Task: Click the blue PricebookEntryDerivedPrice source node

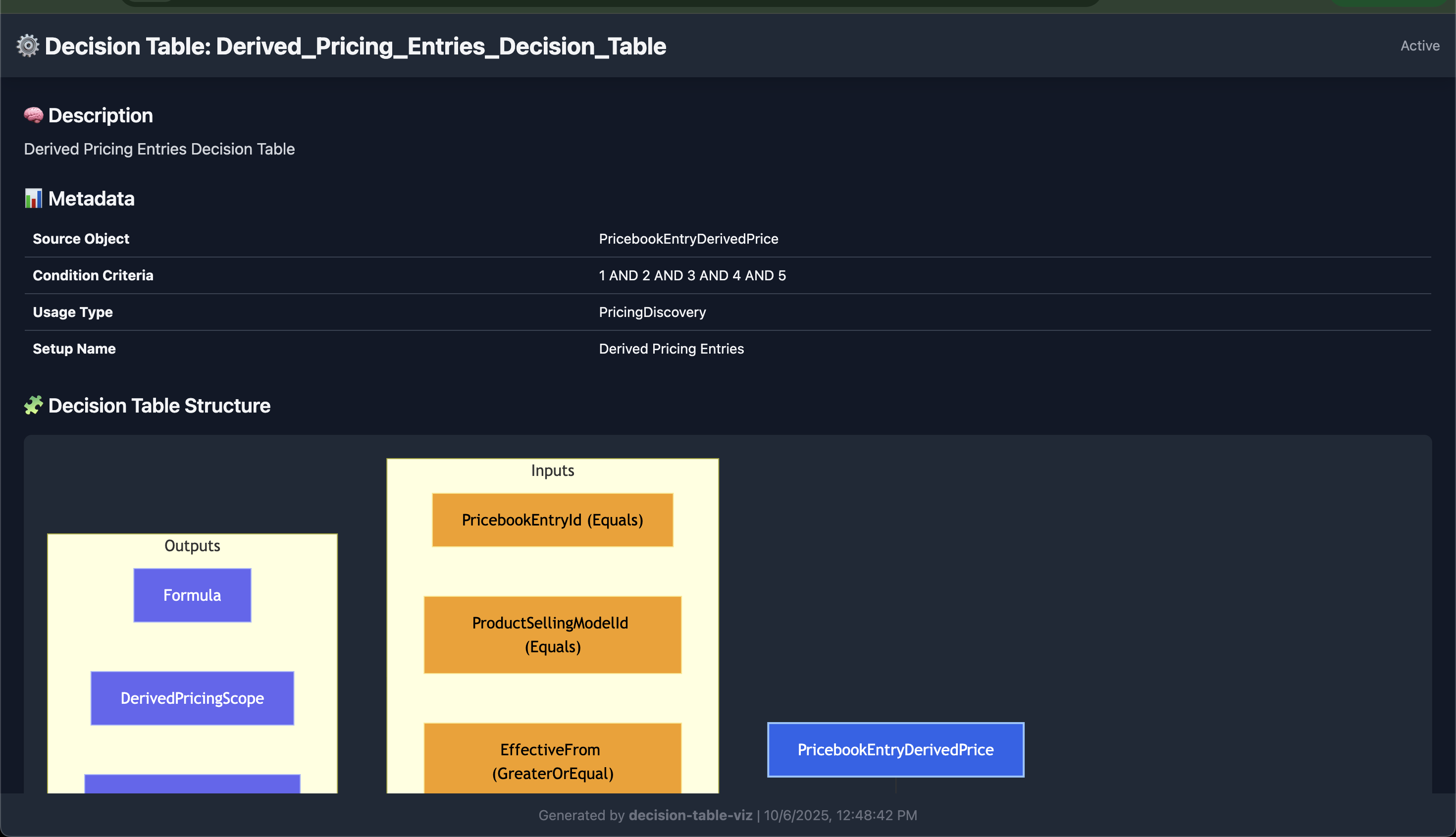Action: tap(895, 750)
